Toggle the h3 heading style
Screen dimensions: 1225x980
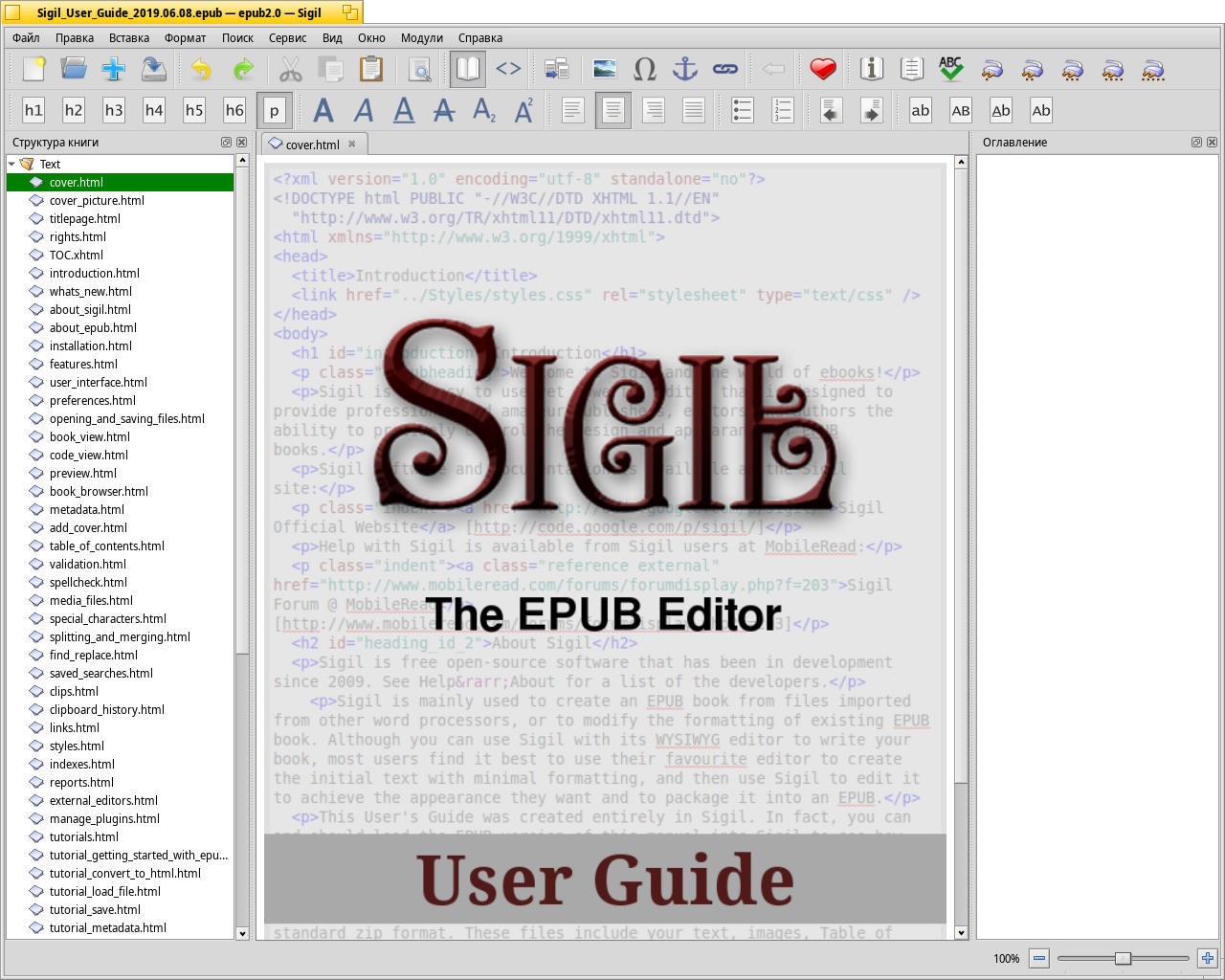pyautogui.click(x=114, y=110)
